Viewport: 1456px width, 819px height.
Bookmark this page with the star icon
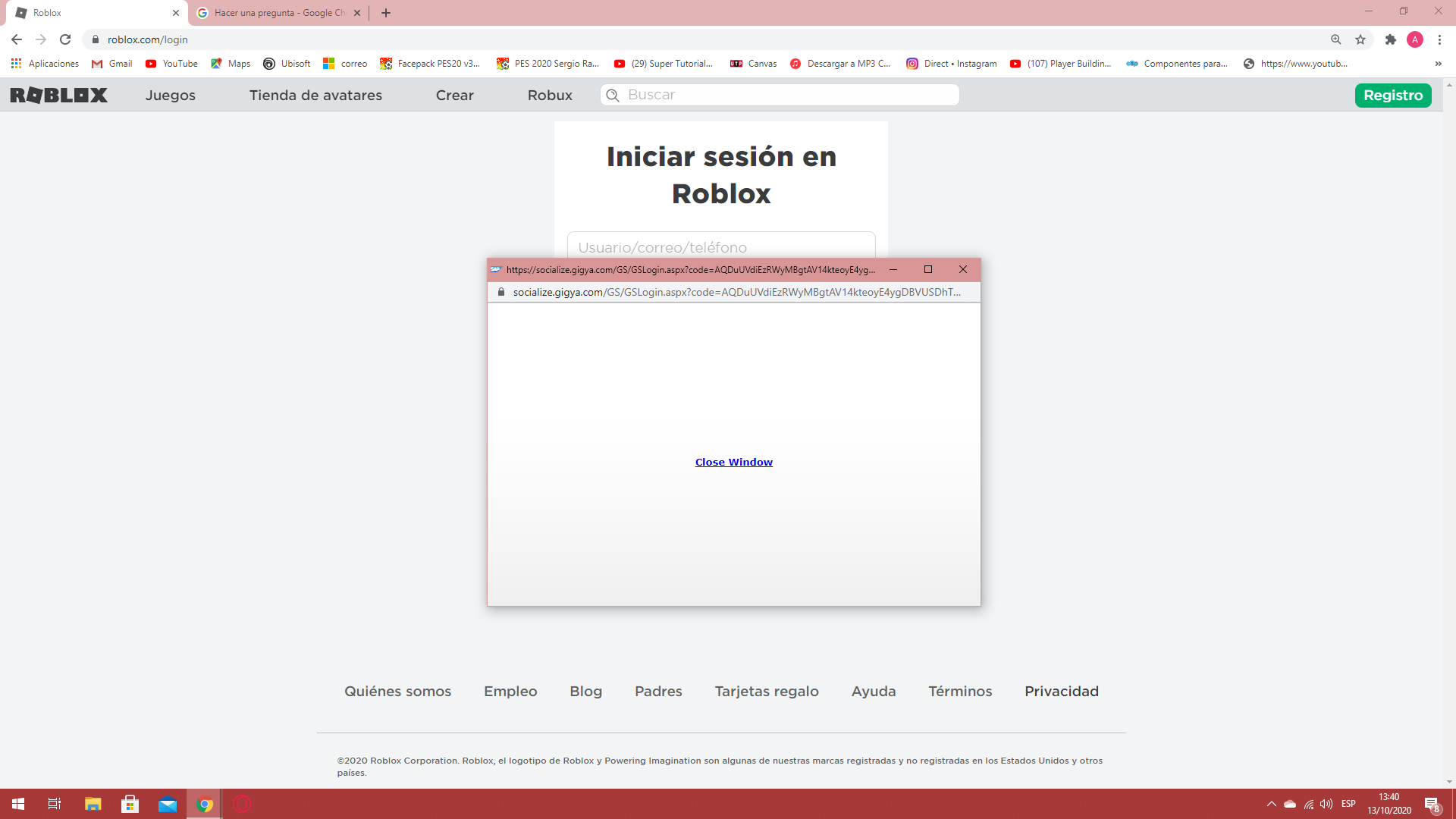point(1360,39)
